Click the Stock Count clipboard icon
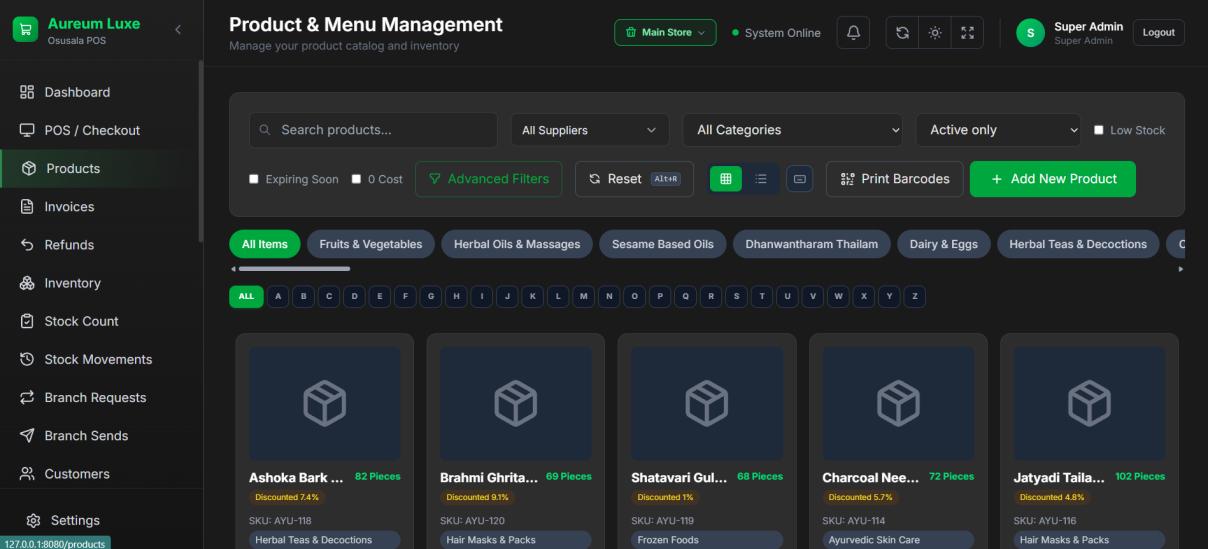1208x549 pixels. (27, 321)
